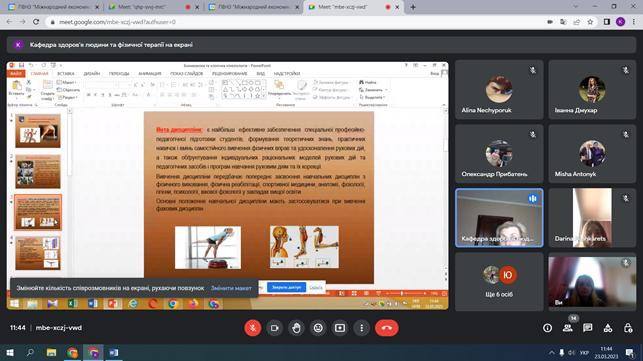Image resolution: width=643 pixels, height=361 pixels.
Task: Click the browser address bar URL
Action: click(x=117, y=22)
